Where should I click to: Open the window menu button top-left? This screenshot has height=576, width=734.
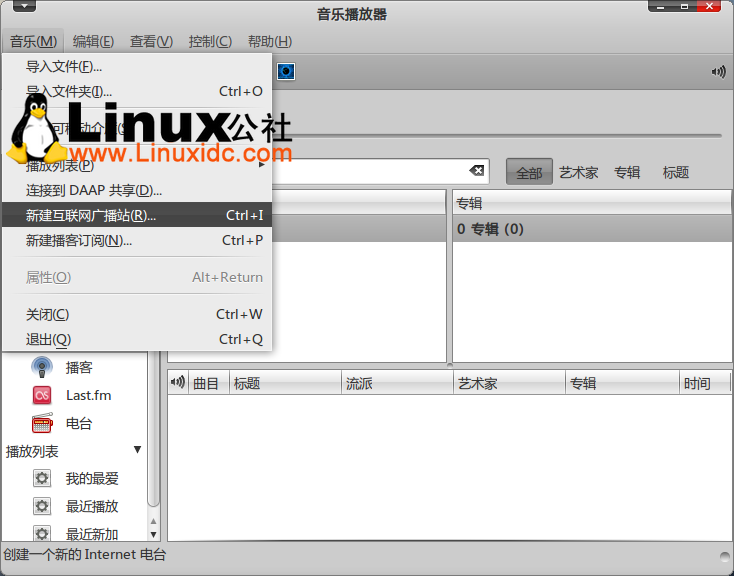(25, 6)
